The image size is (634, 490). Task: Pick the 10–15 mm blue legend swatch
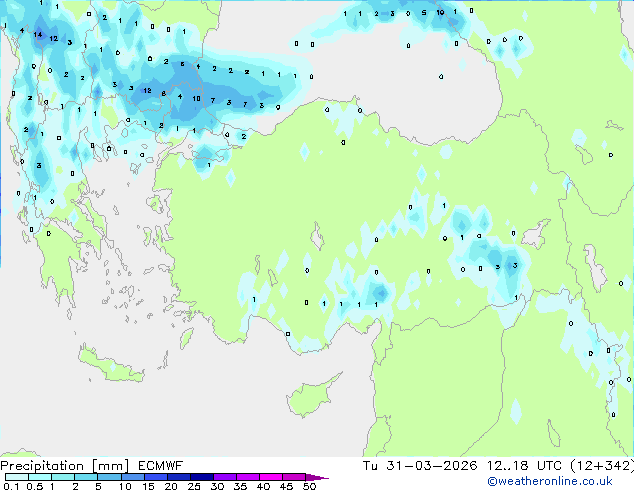coord(132,477)
